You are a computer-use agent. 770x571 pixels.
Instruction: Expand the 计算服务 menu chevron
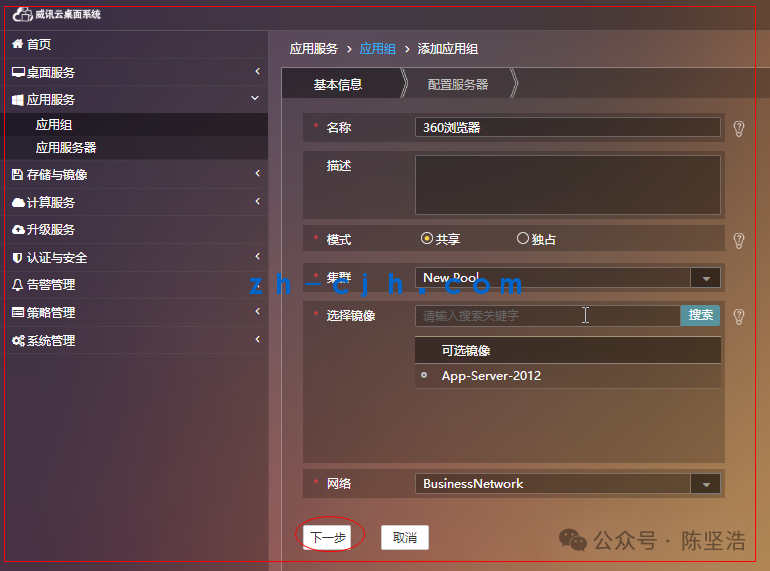click(257, 201)
